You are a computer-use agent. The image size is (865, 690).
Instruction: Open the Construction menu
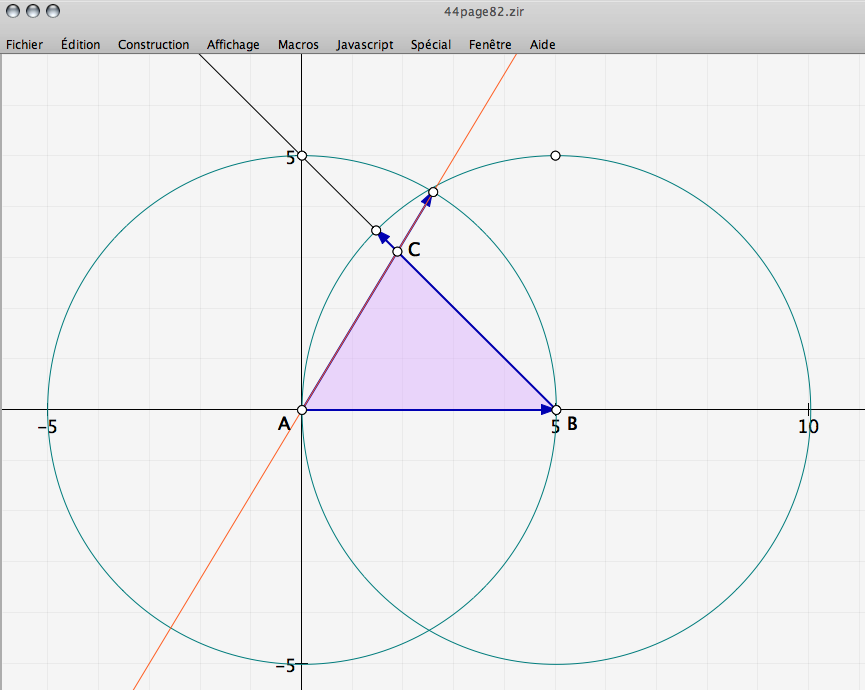pos(153,44)
